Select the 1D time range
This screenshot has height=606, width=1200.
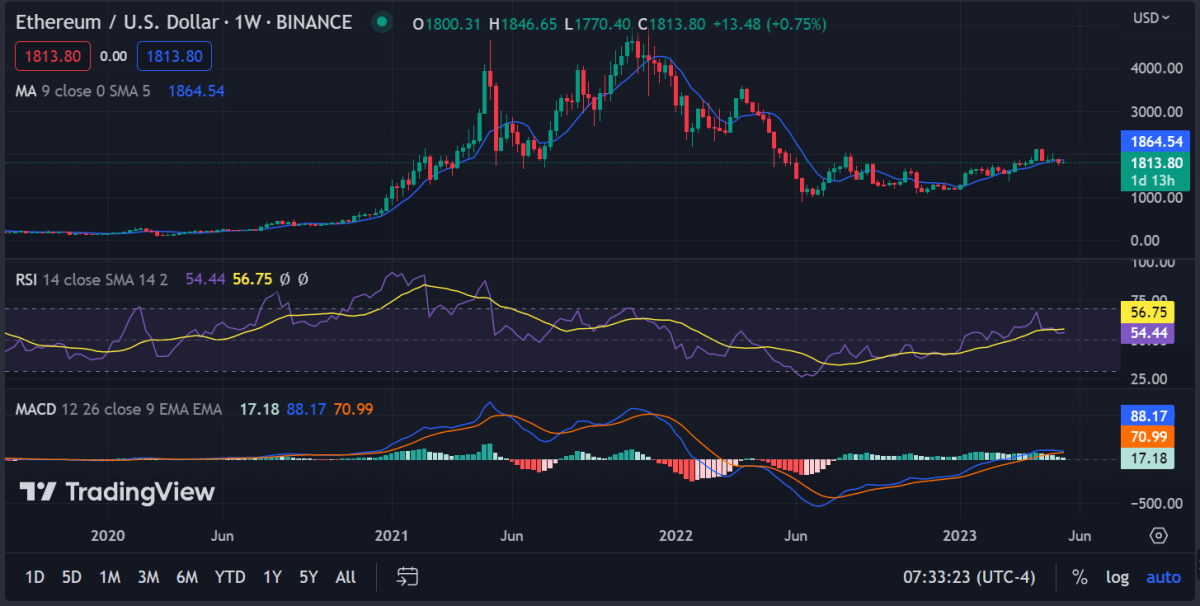pyautogui.click(x=34, y=577)
